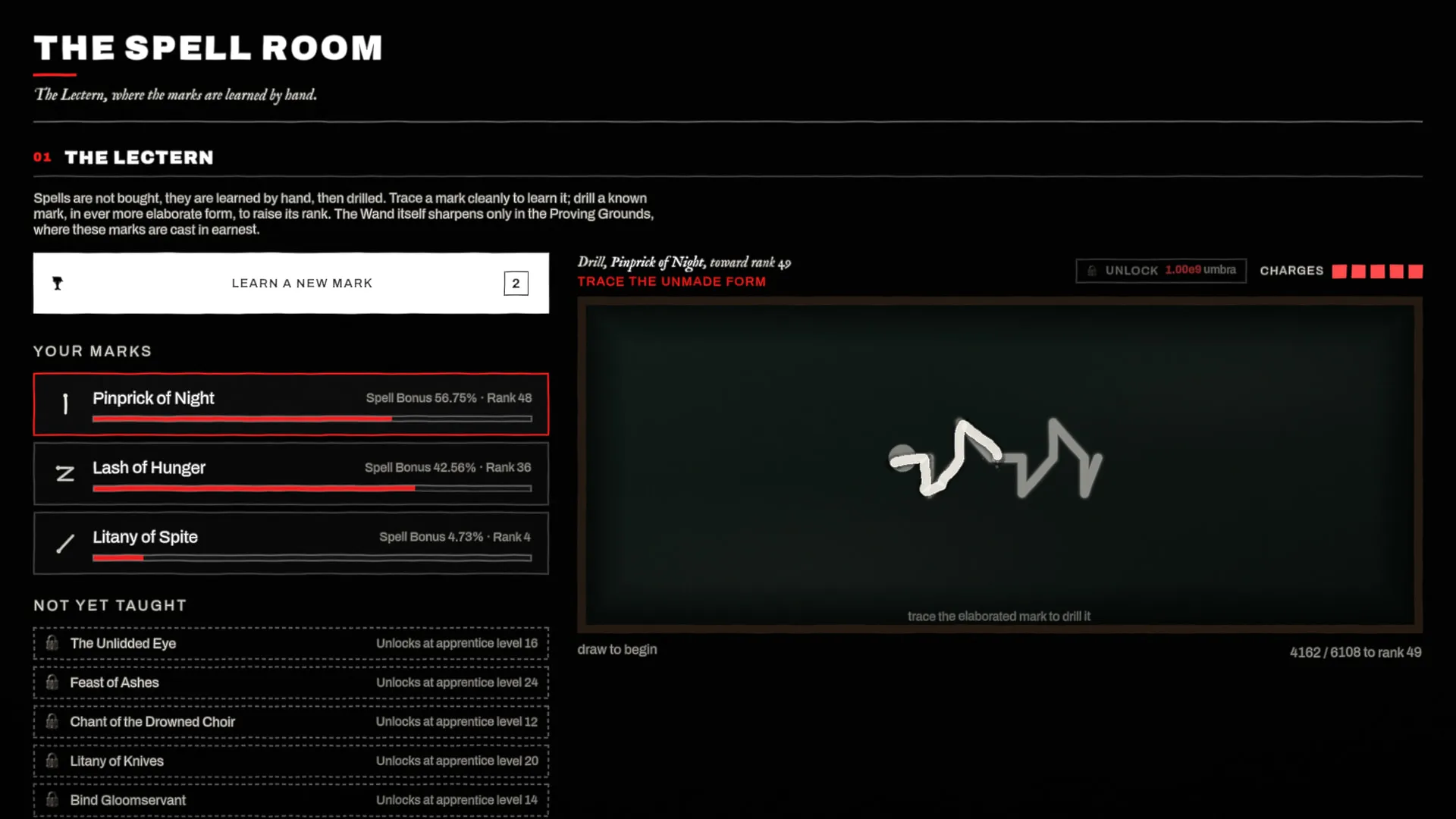Click the Lash of Hunger zigzag glyph
Viewport: 1456px width, 819px height.
tap(65, 474)
